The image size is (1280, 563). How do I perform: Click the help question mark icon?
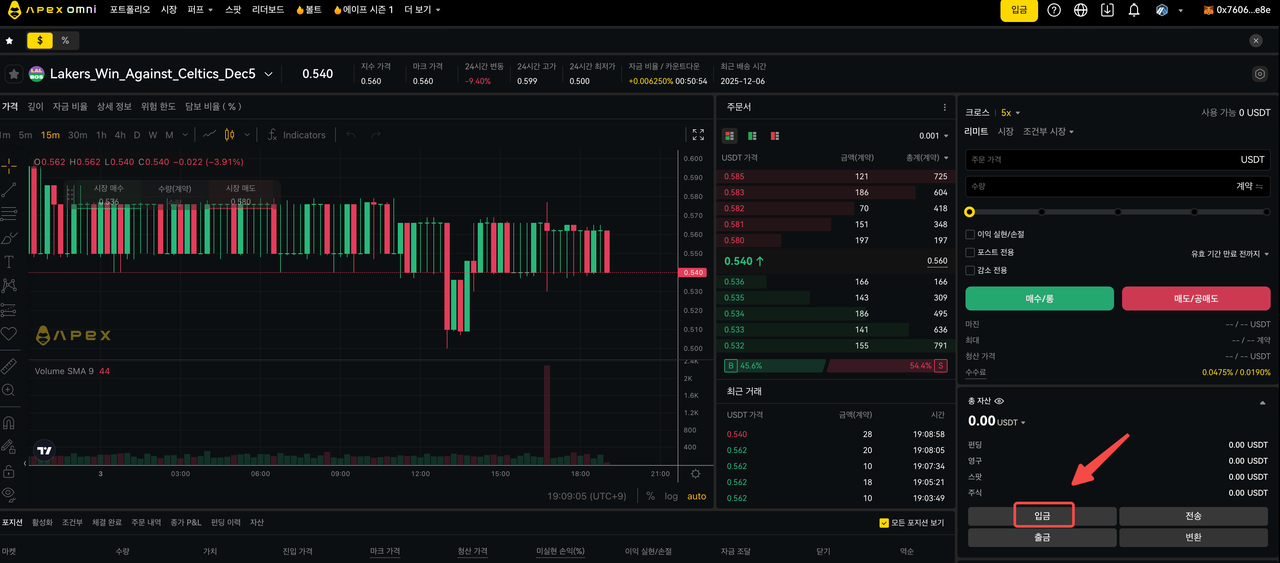tap(1054, 10)
